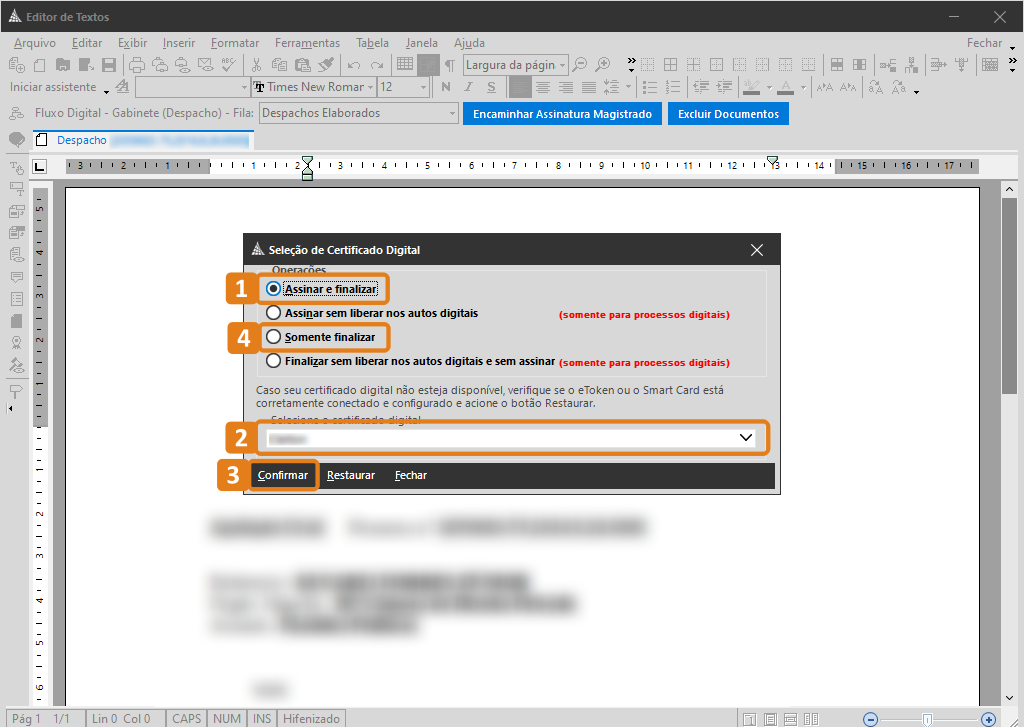Select the 'Somente finalizar' radio button

[274, 337]
